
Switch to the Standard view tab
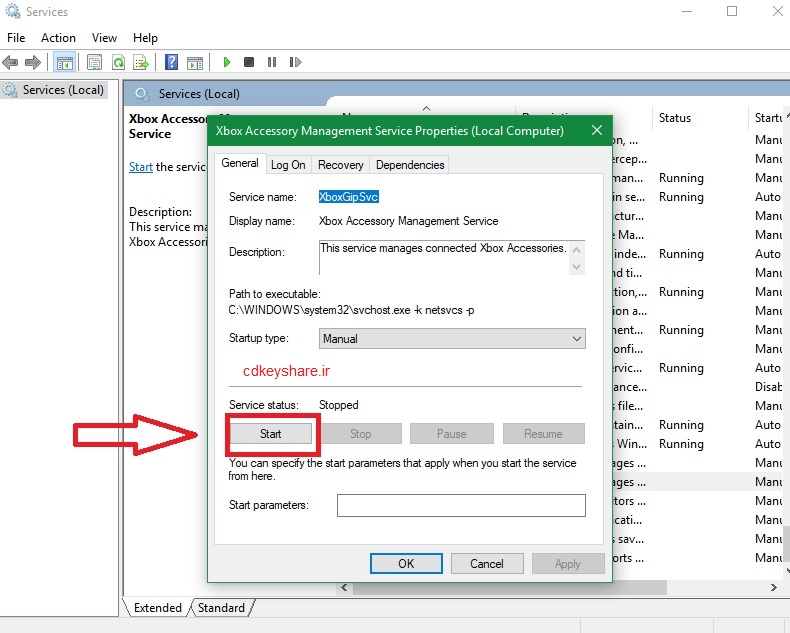[x=221, y=608]
